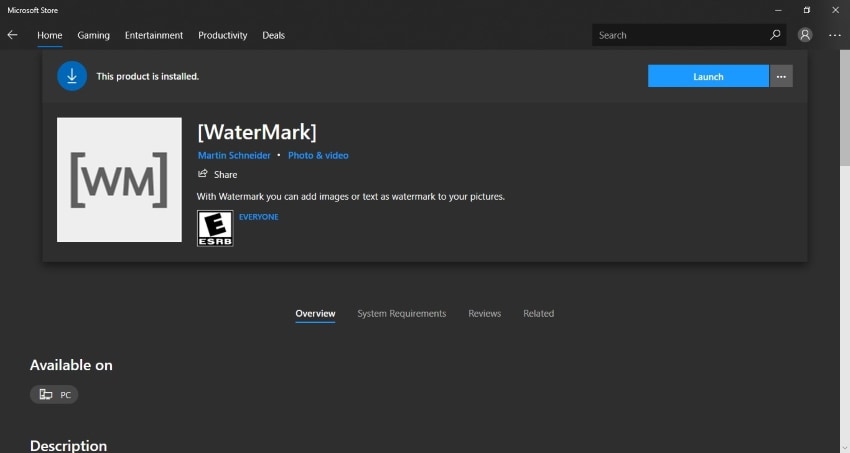Open more options next to Launch
This screenshot has height=453, width=850.
(x=781, y=76)
